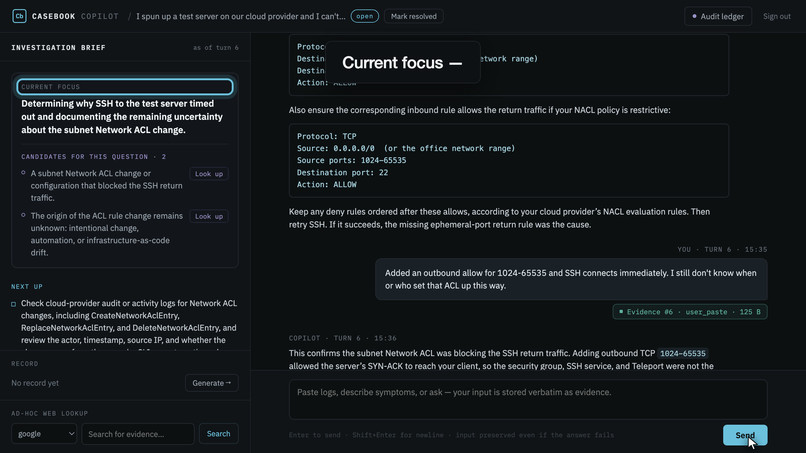Image resolution: width=806 pixels, height=453 pixels.
Task: Click the 1024-65535 inline code in copilot reply
Action: pos(683,353)
